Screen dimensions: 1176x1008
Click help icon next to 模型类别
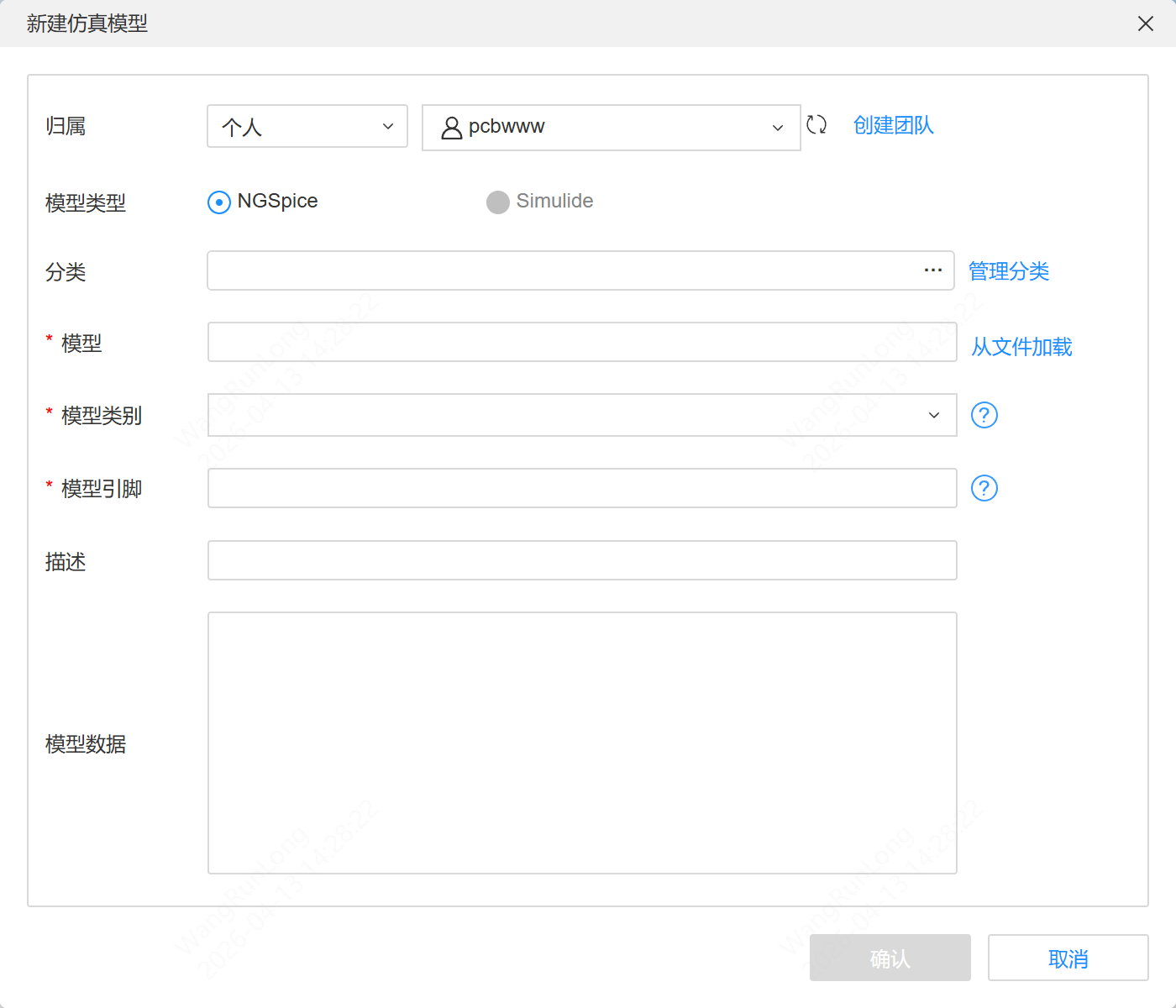point(984,415)
